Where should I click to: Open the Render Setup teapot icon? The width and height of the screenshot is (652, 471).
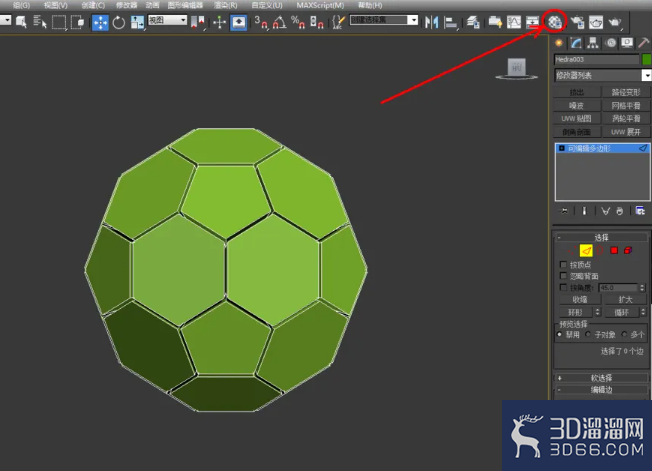(577, 22)
